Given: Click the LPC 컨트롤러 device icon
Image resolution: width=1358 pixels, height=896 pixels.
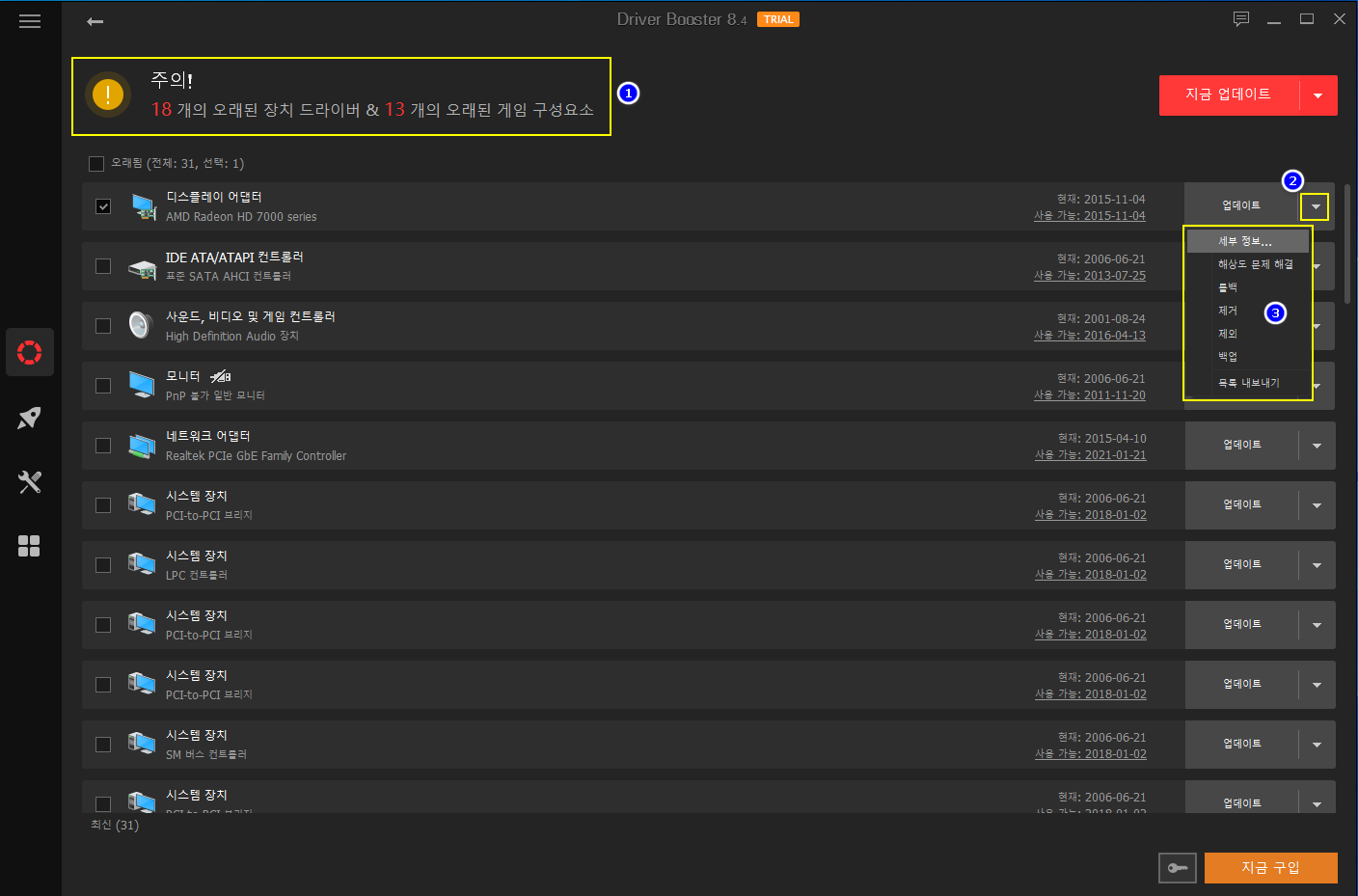Looking at the screenshot, I should [x=142, y=564].
